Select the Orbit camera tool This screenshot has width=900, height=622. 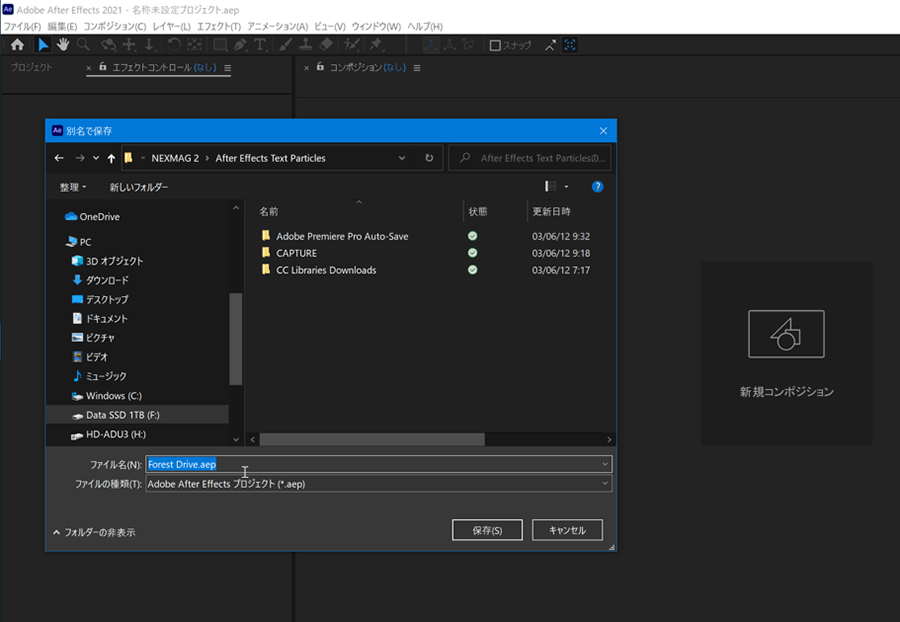(108, 45)
